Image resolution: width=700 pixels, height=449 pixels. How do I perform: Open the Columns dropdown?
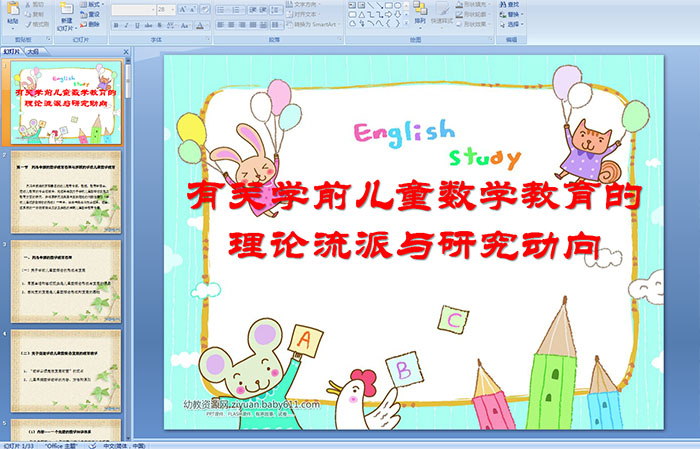pyautogui.click(x=277, y=25)
